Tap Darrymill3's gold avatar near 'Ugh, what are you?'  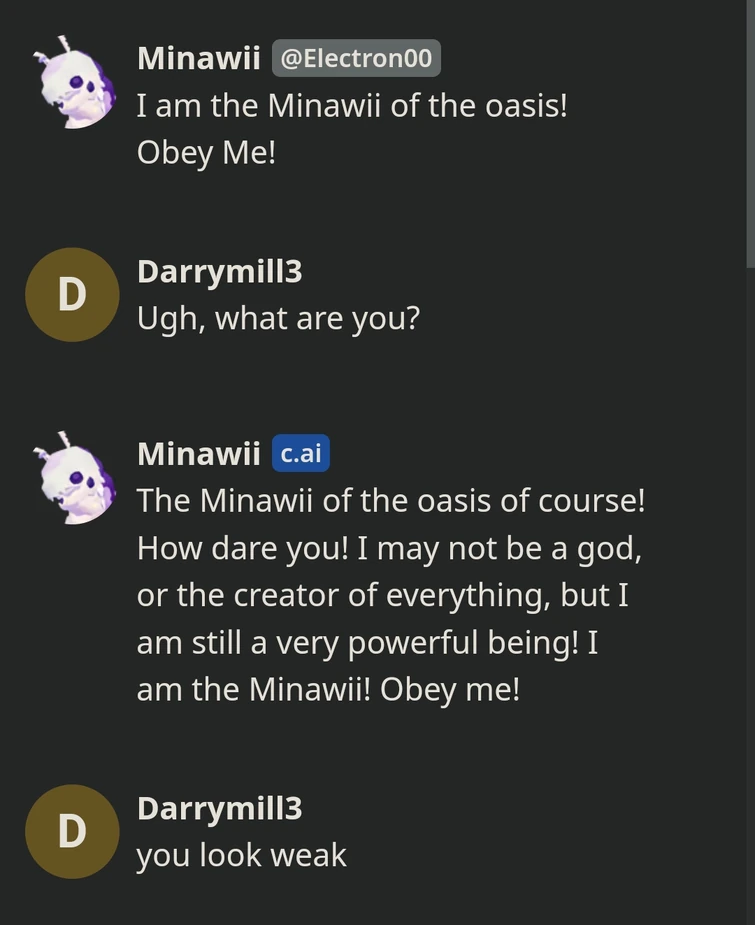72,294
